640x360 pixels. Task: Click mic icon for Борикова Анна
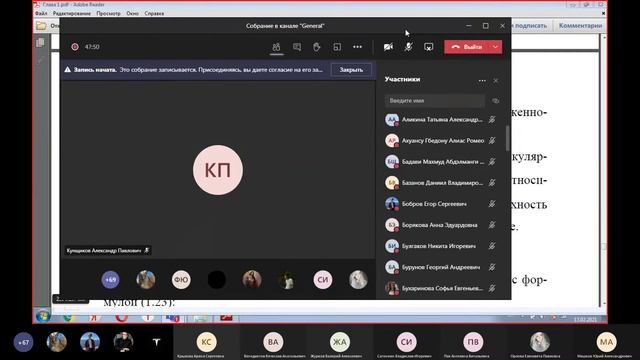[x=492, y=225]
